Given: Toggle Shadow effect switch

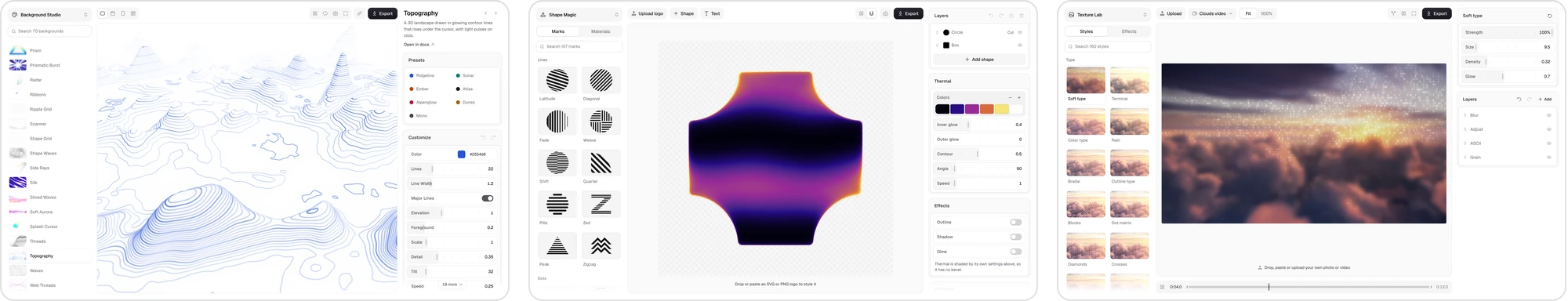Looking at the screenshot, I should pos(1016,237).
